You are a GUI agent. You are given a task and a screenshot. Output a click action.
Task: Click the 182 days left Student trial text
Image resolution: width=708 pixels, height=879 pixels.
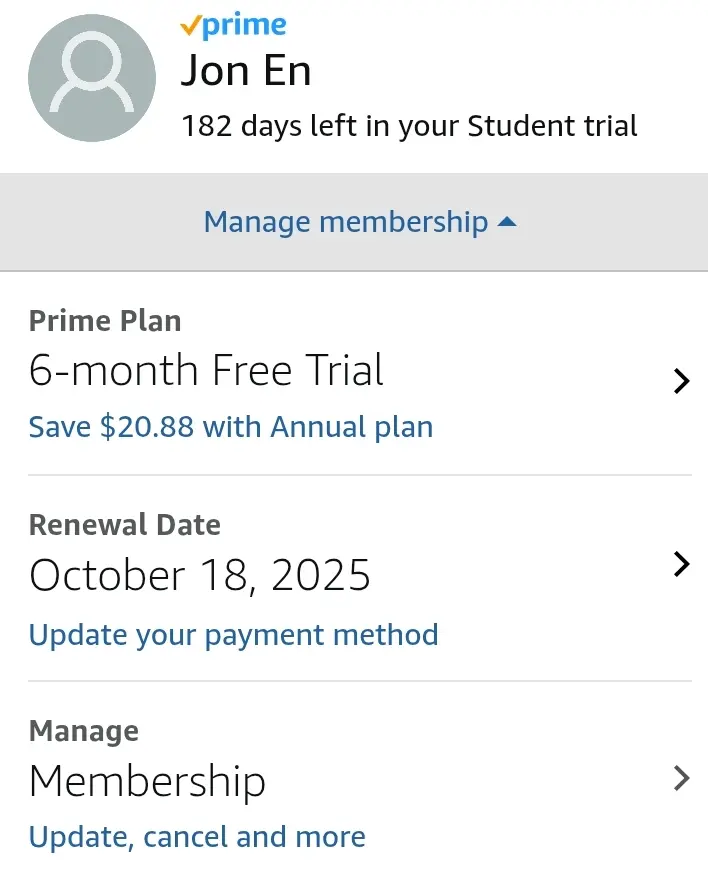409,126
